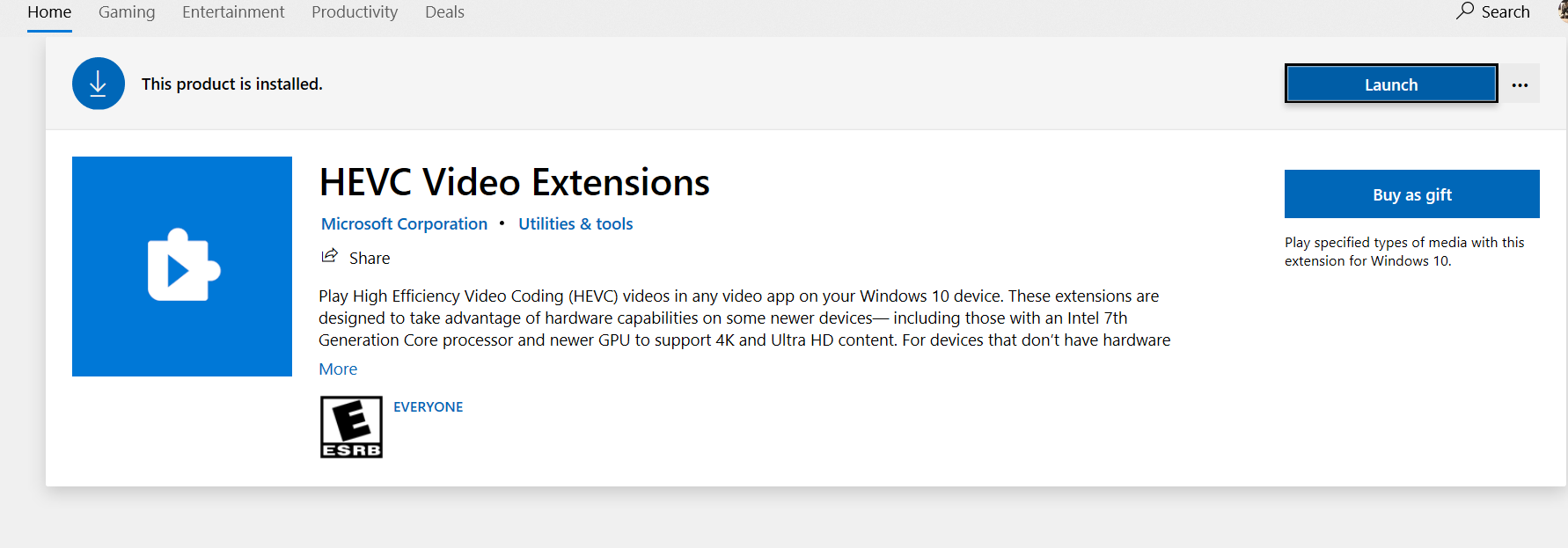Viewport: 1568px width, 548px height.
Task: Select the Deals tab
Action: click(x=444, y=12)
